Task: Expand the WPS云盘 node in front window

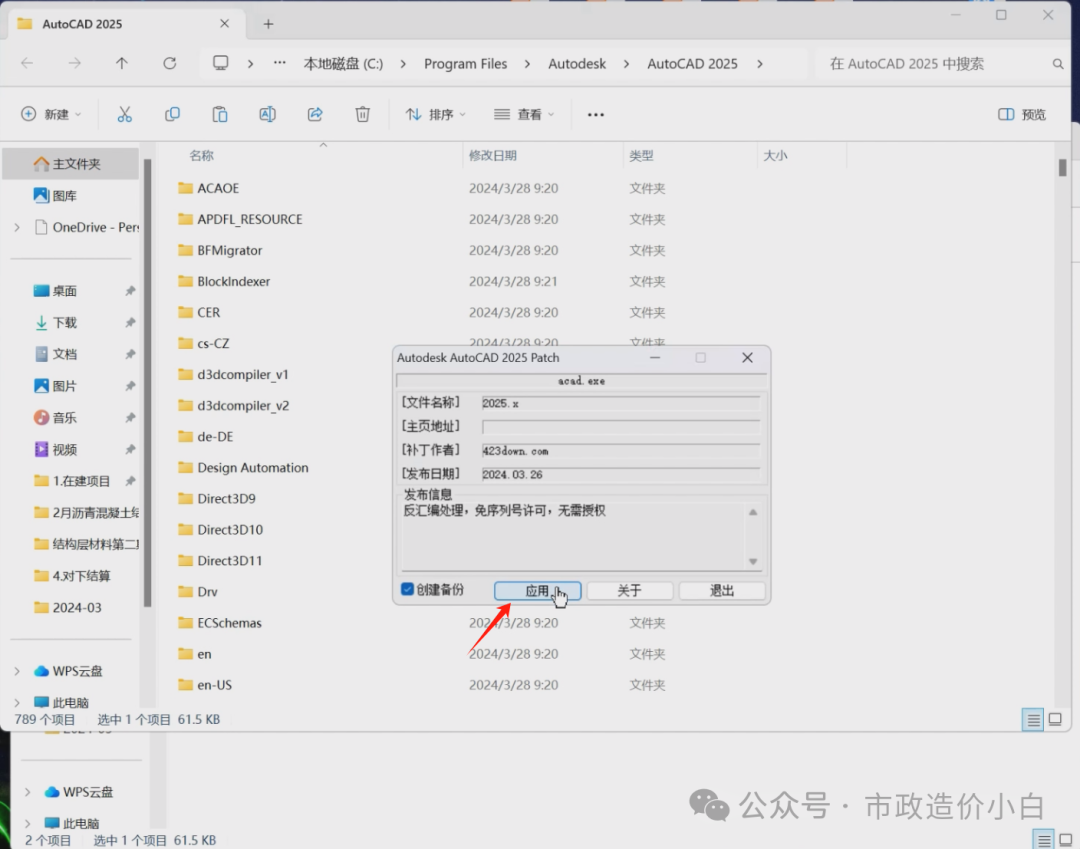Action: point(17,671)
